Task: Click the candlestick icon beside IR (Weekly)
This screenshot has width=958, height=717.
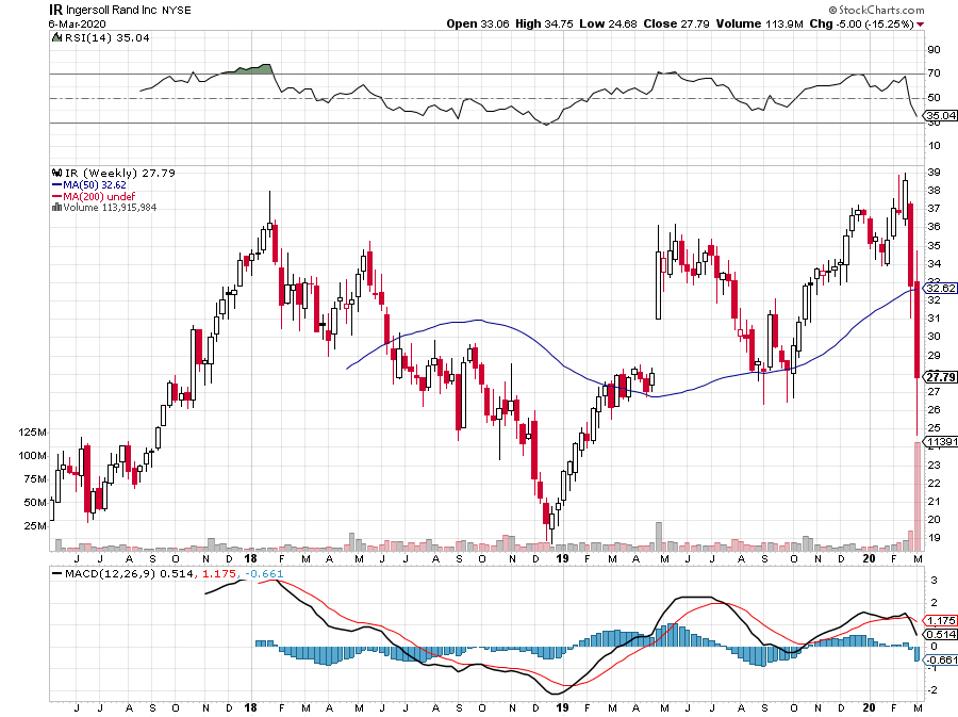Action: pos(57,173)
